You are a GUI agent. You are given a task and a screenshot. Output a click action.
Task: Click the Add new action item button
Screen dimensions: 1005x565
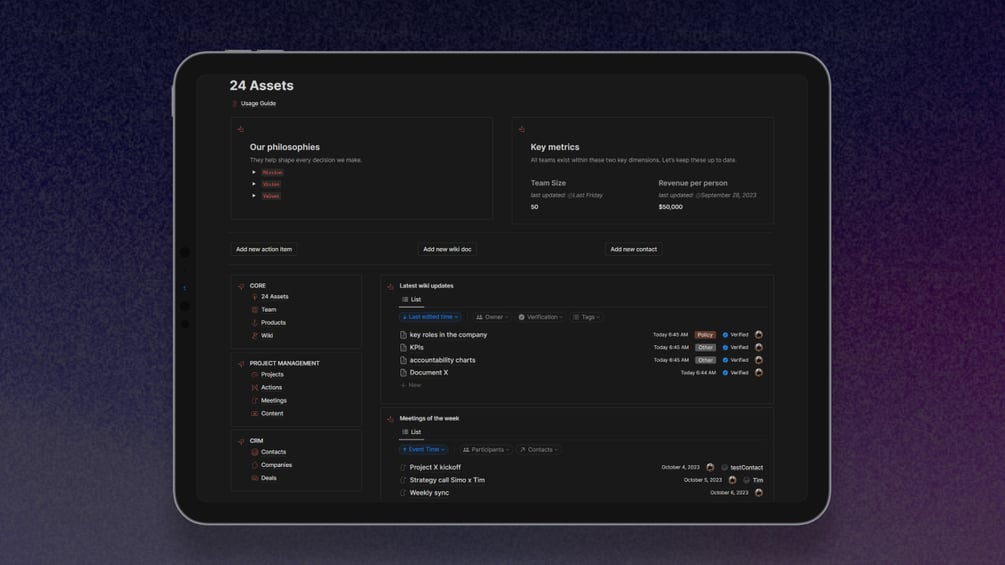(x=263, y=249)
